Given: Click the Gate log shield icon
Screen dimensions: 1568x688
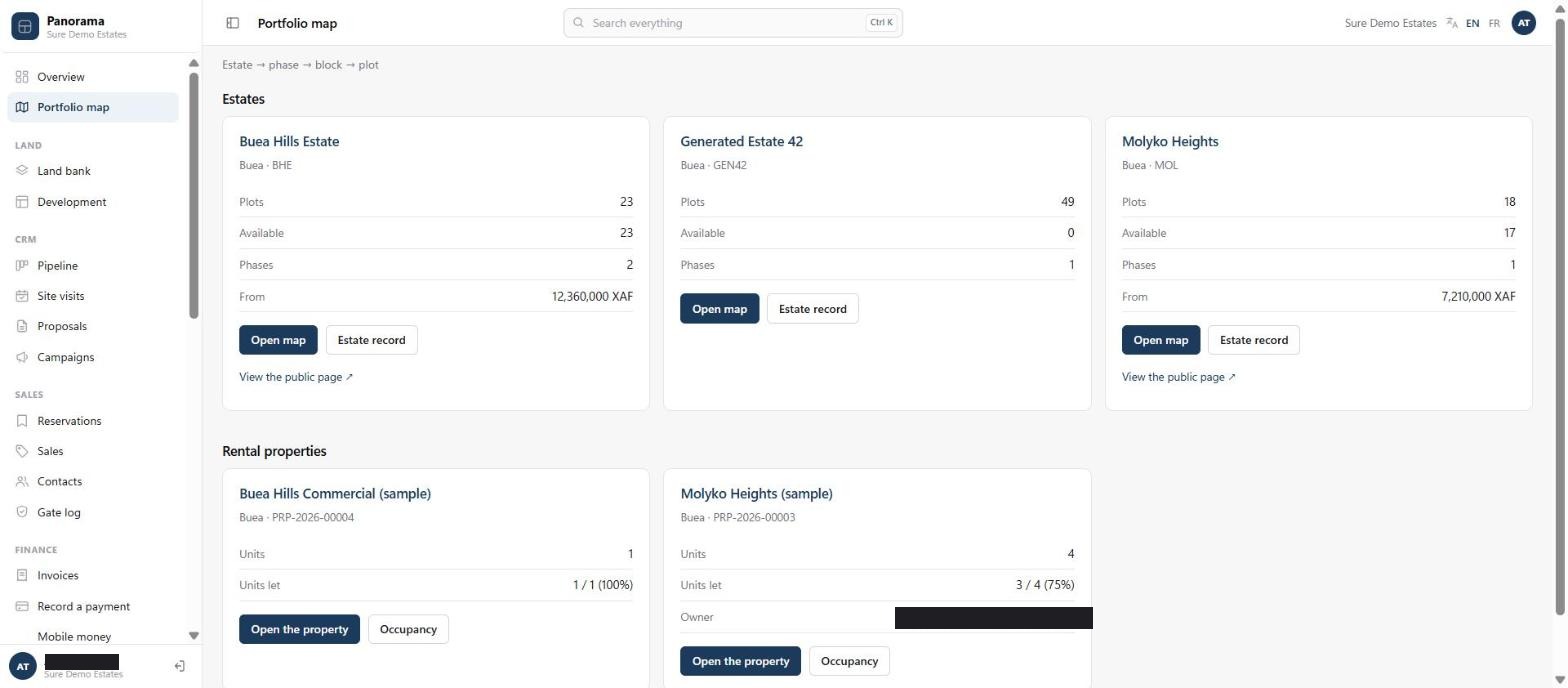Looking at the screenshot, I should click(x=22, y=512).
